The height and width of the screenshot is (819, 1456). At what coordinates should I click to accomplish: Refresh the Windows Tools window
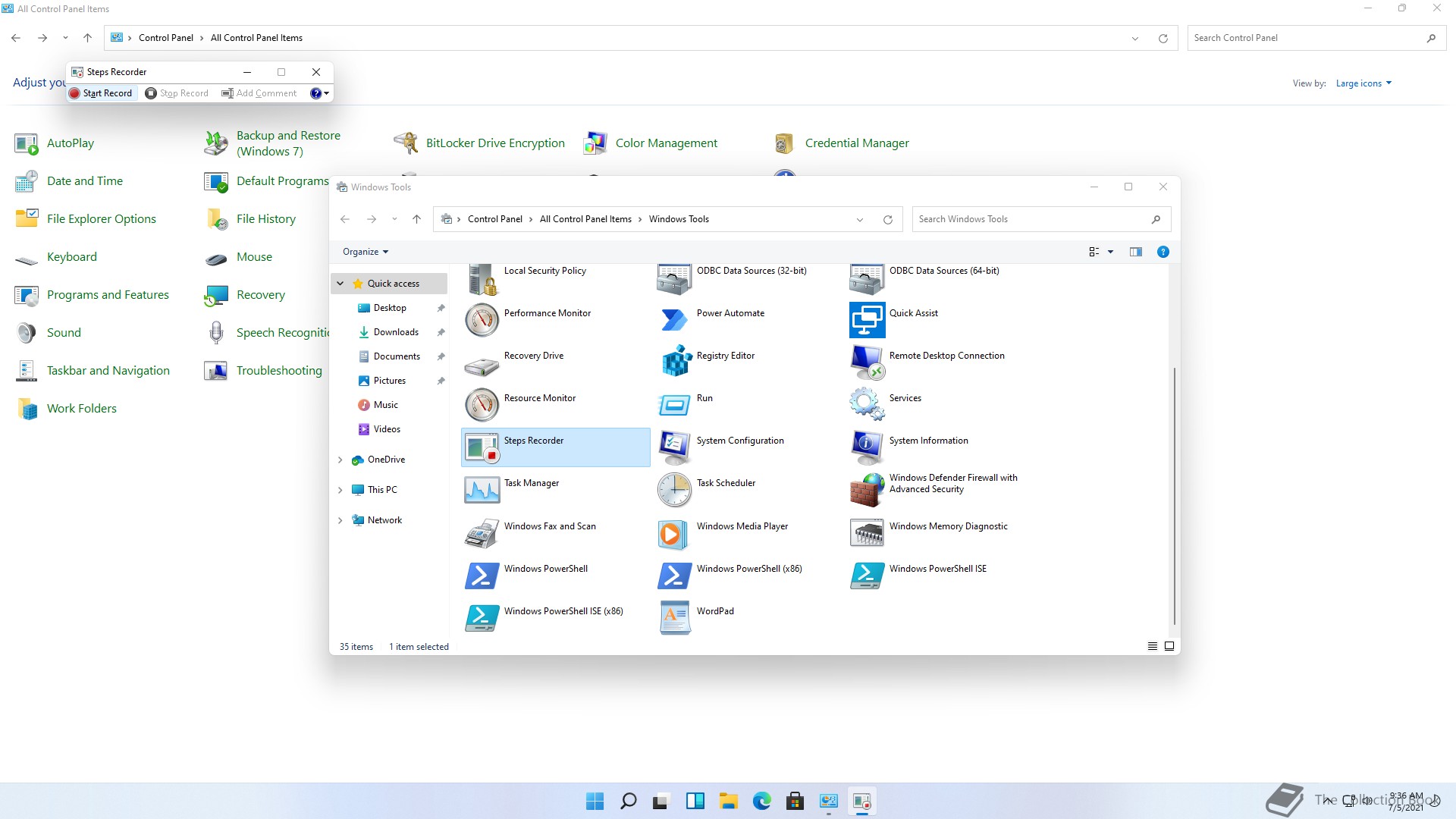(887, 220)
